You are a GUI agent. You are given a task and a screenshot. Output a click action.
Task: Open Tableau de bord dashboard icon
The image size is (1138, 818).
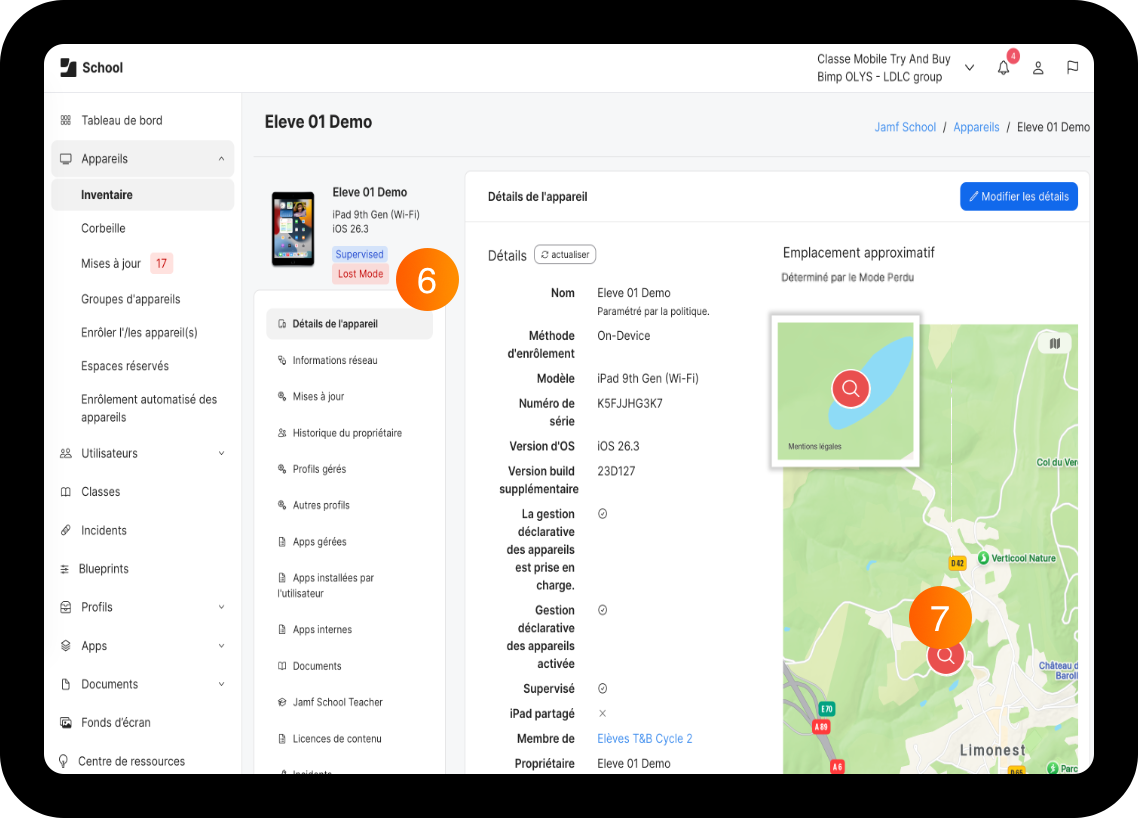[65, 120]
